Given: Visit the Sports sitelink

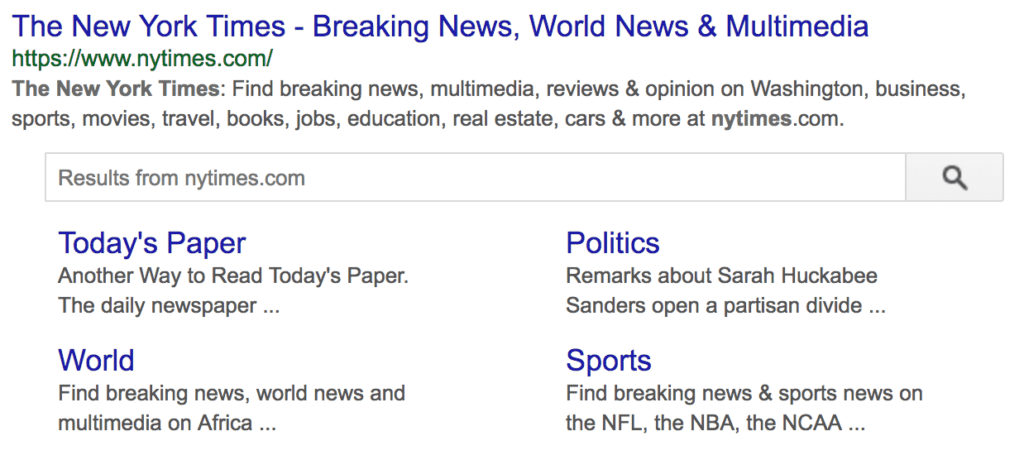Looking at the screenshot, I should coord(608,360).
